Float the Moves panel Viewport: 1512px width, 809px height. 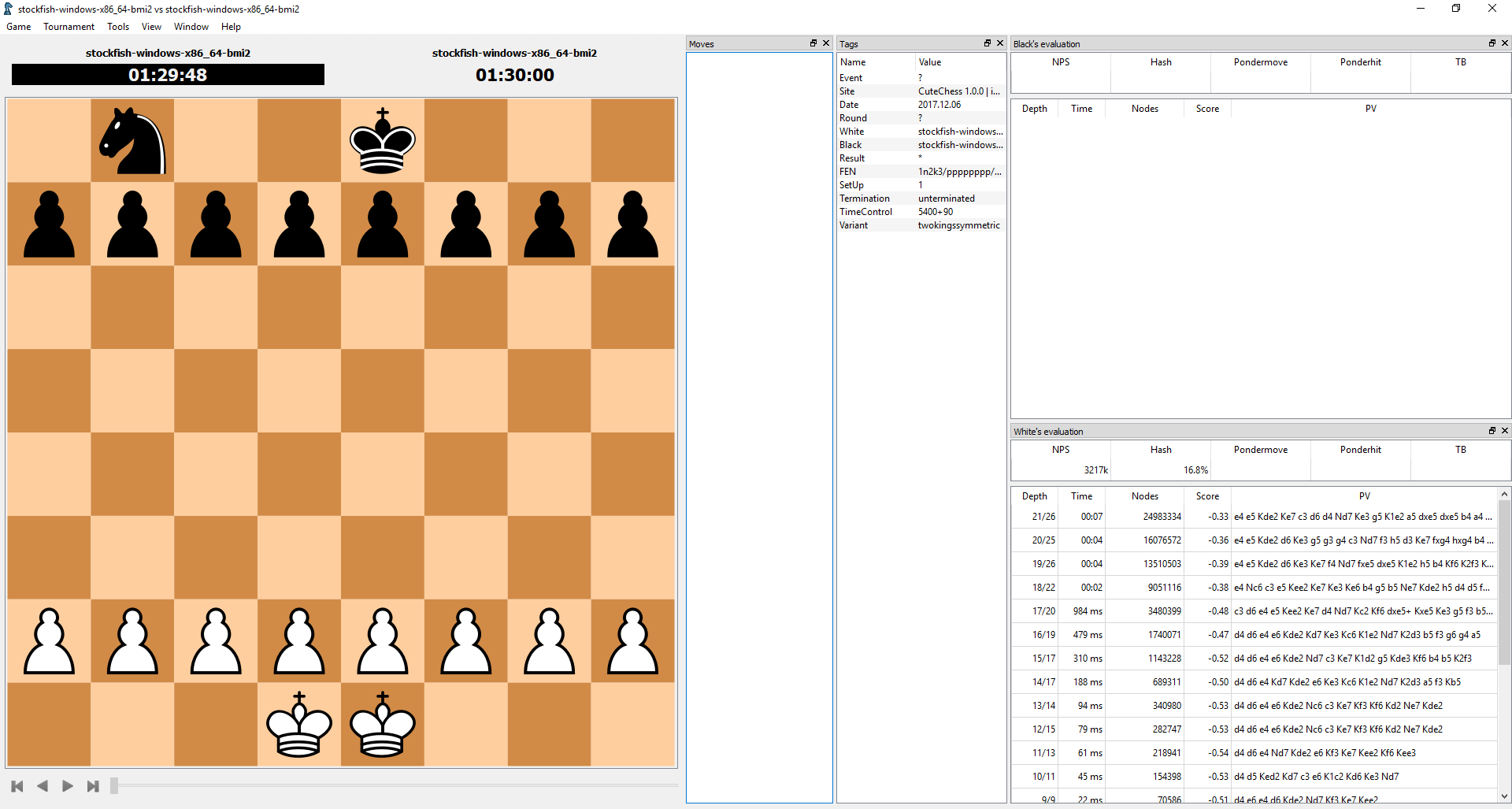point(813,43)
